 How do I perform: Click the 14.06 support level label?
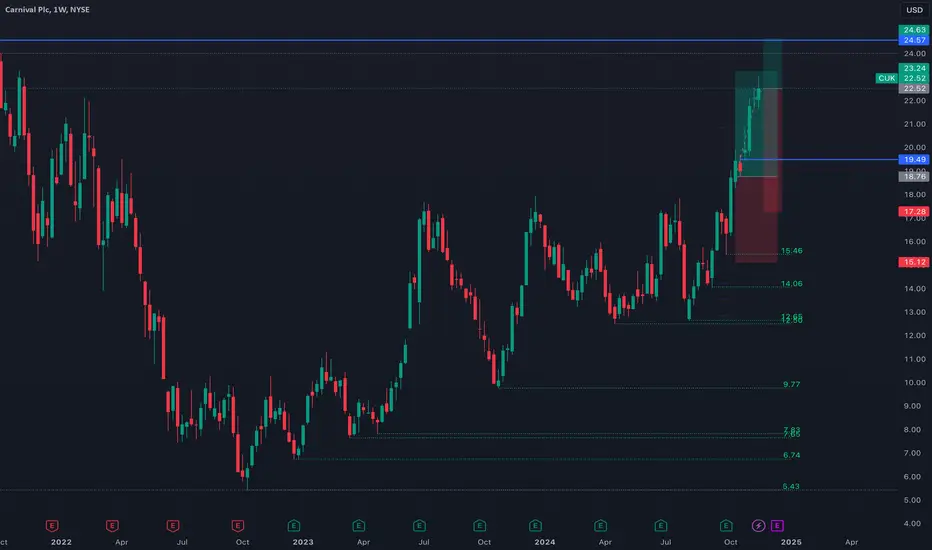click(792, 284)
